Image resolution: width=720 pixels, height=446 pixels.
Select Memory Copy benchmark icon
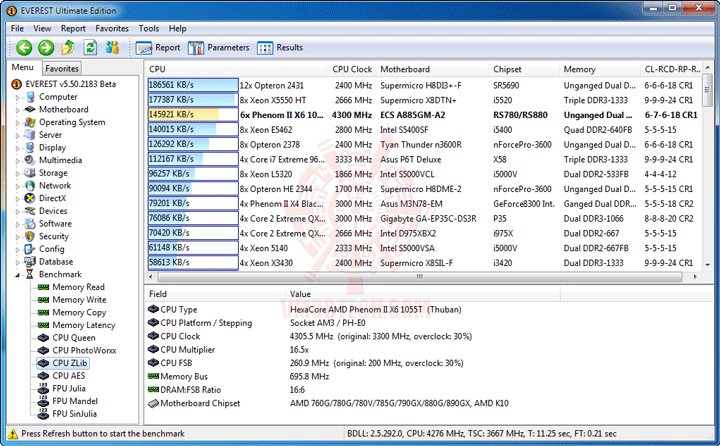[x=43, y=312]
